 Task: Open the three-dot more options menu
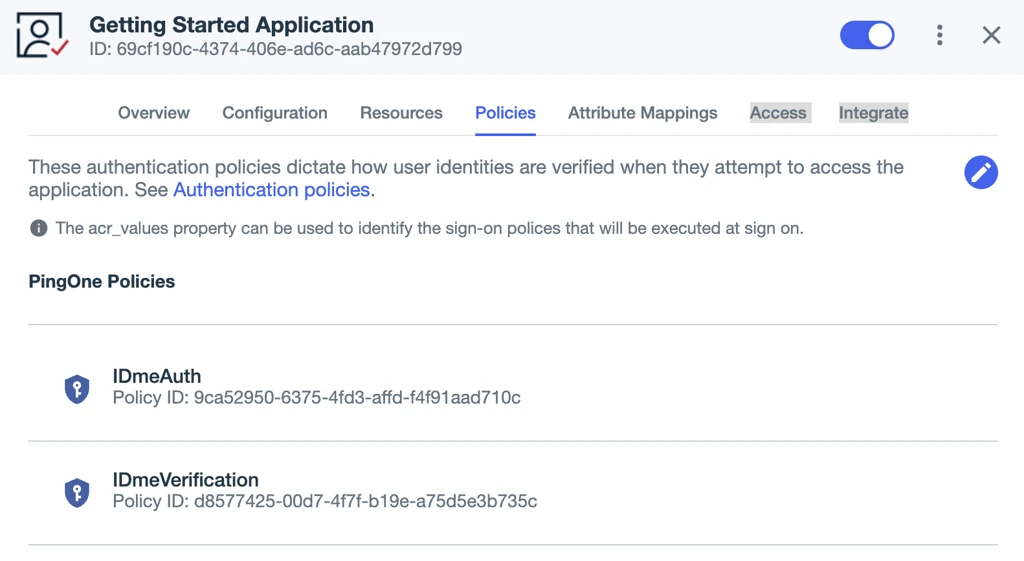click(x=940, y=35)
